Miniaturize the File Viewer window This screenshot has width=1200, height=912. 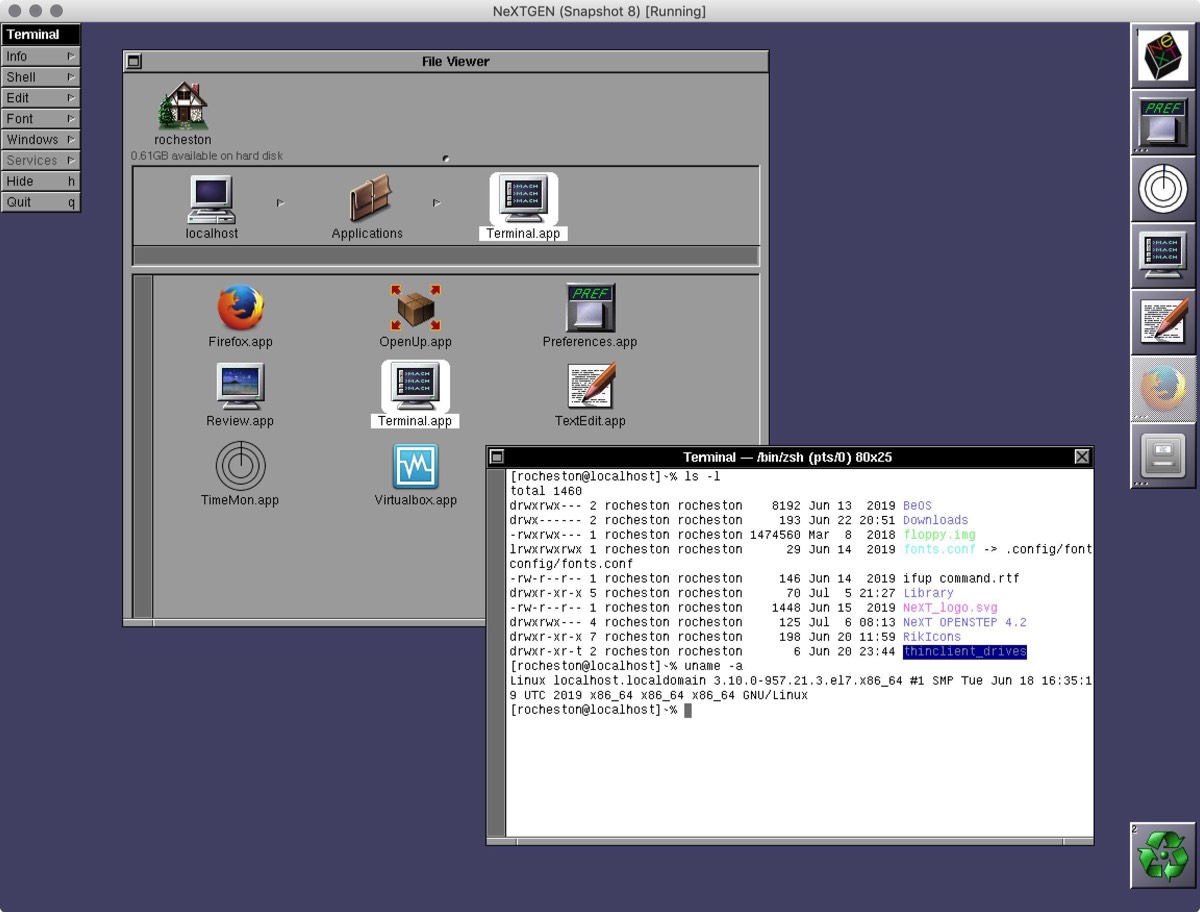tap(134, 62)
